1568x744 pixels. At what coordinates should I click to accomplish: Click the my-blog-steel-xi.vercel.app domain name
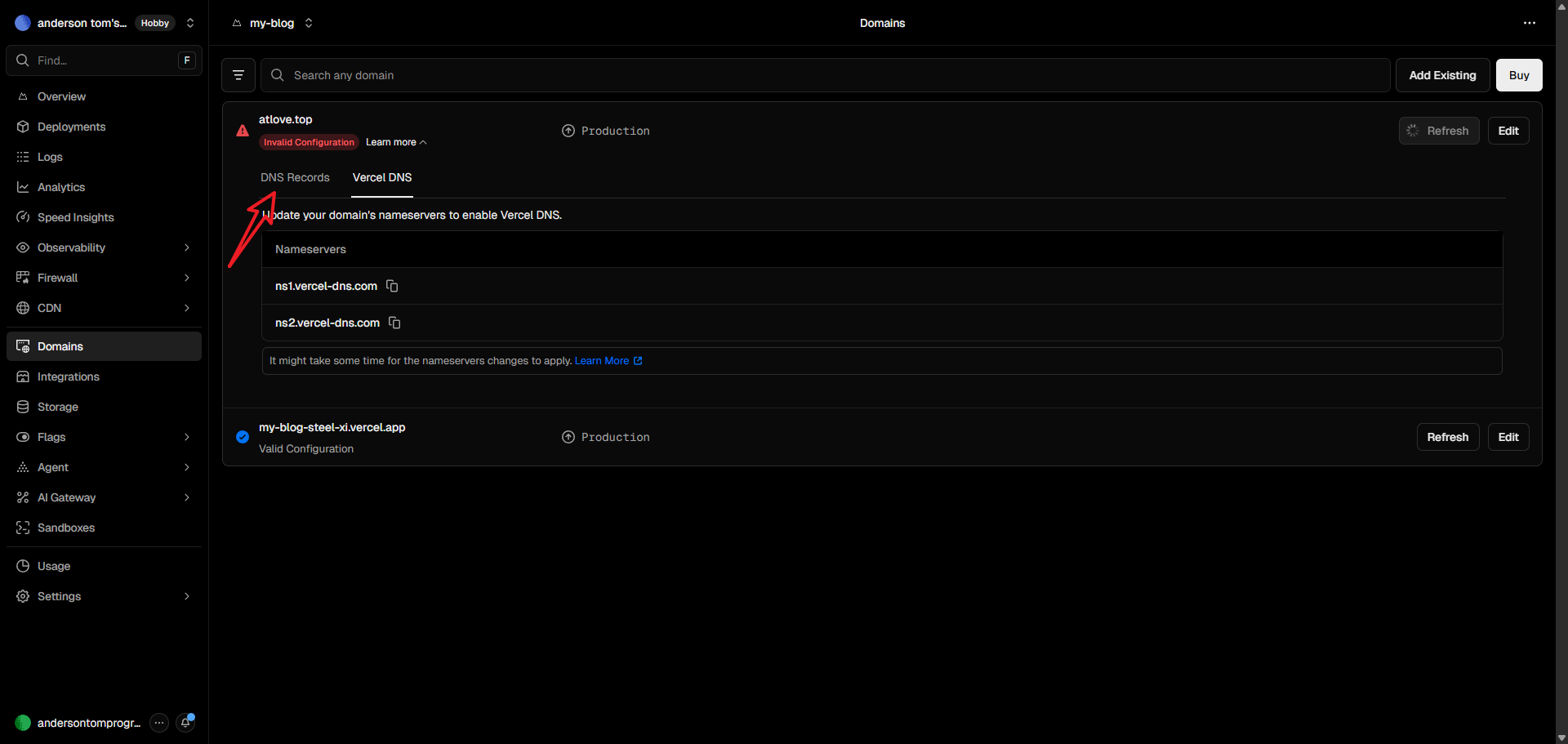tap(332, 427)
